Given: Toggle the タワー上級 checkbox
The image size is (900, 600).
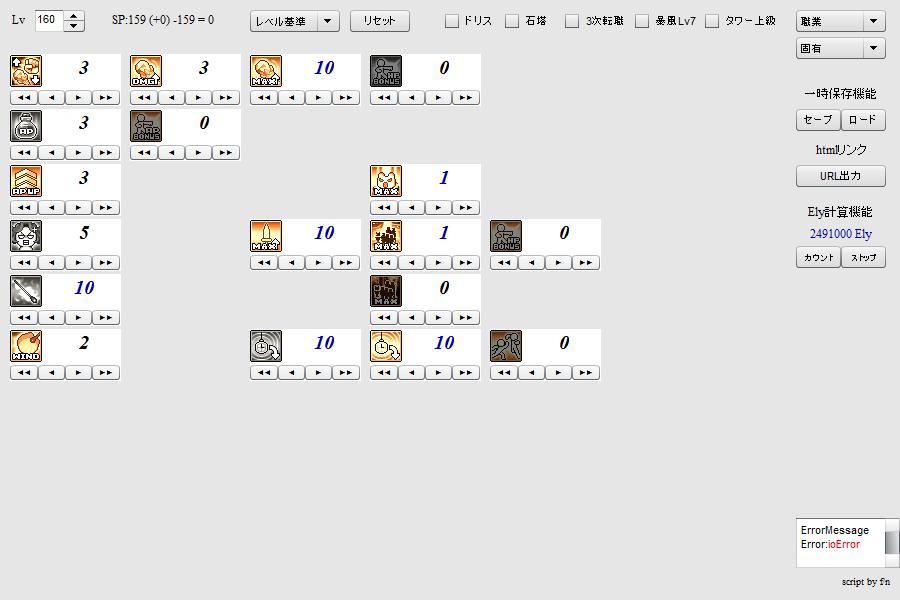Looking at the screenshot, I should coord(712,21).
